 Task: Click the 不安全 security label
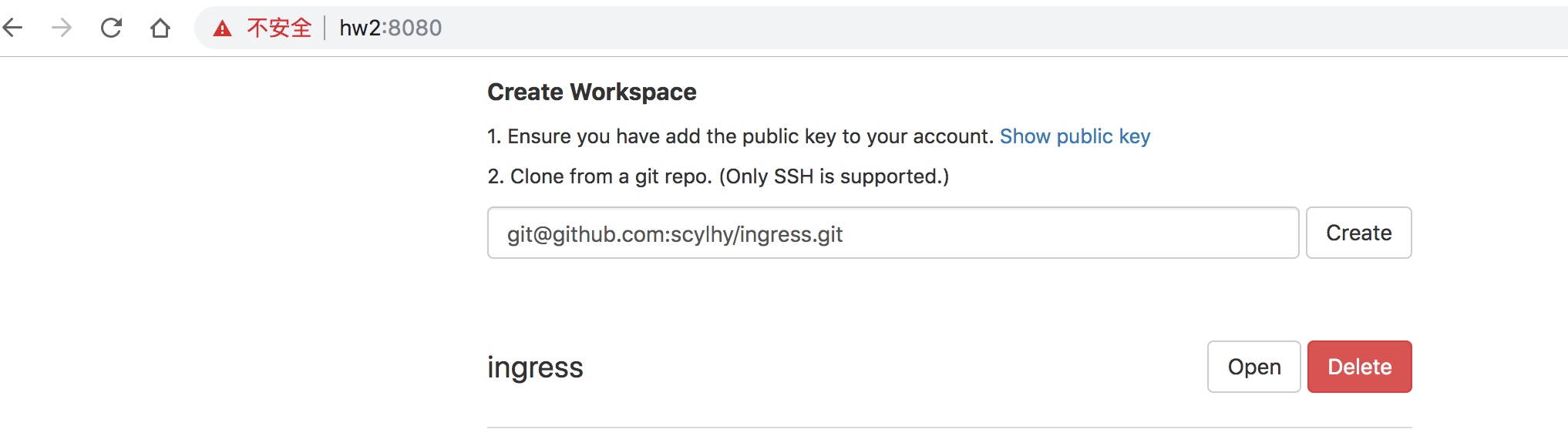pyautogui.click(x=279, y=29)
